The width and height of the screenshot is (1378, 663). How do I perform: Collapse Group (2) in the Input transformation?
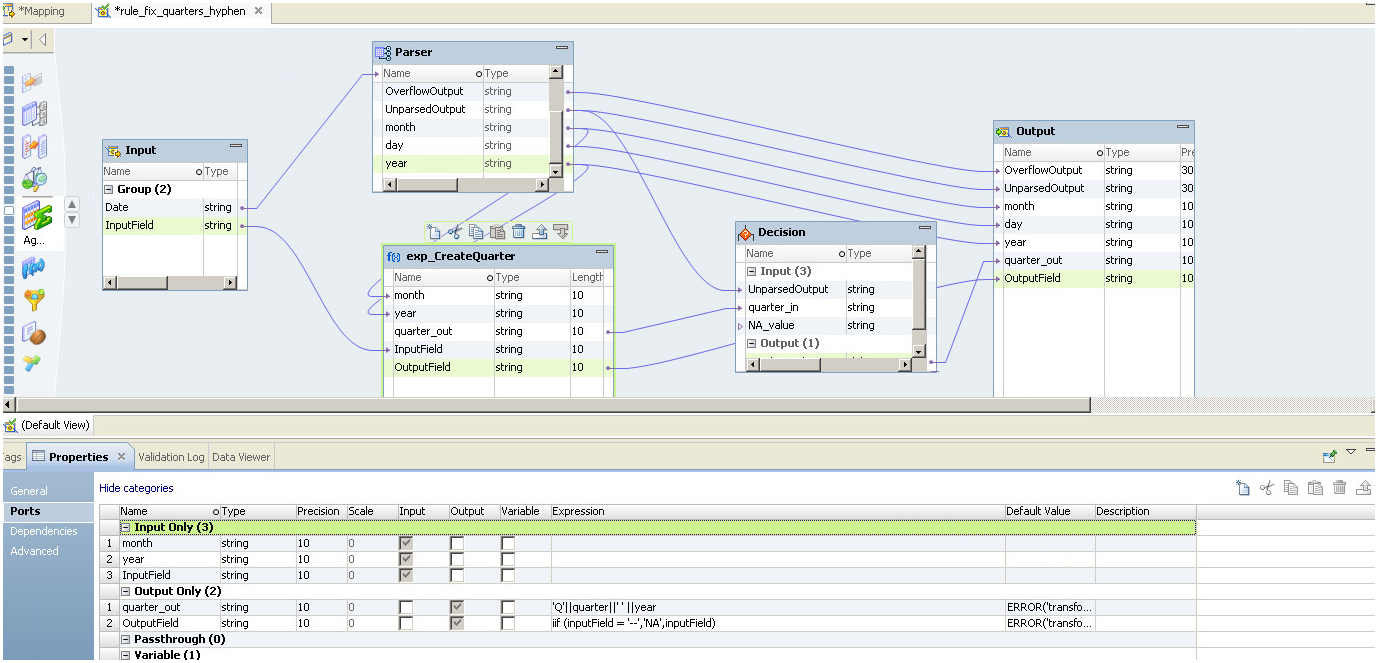coord(109,189)
